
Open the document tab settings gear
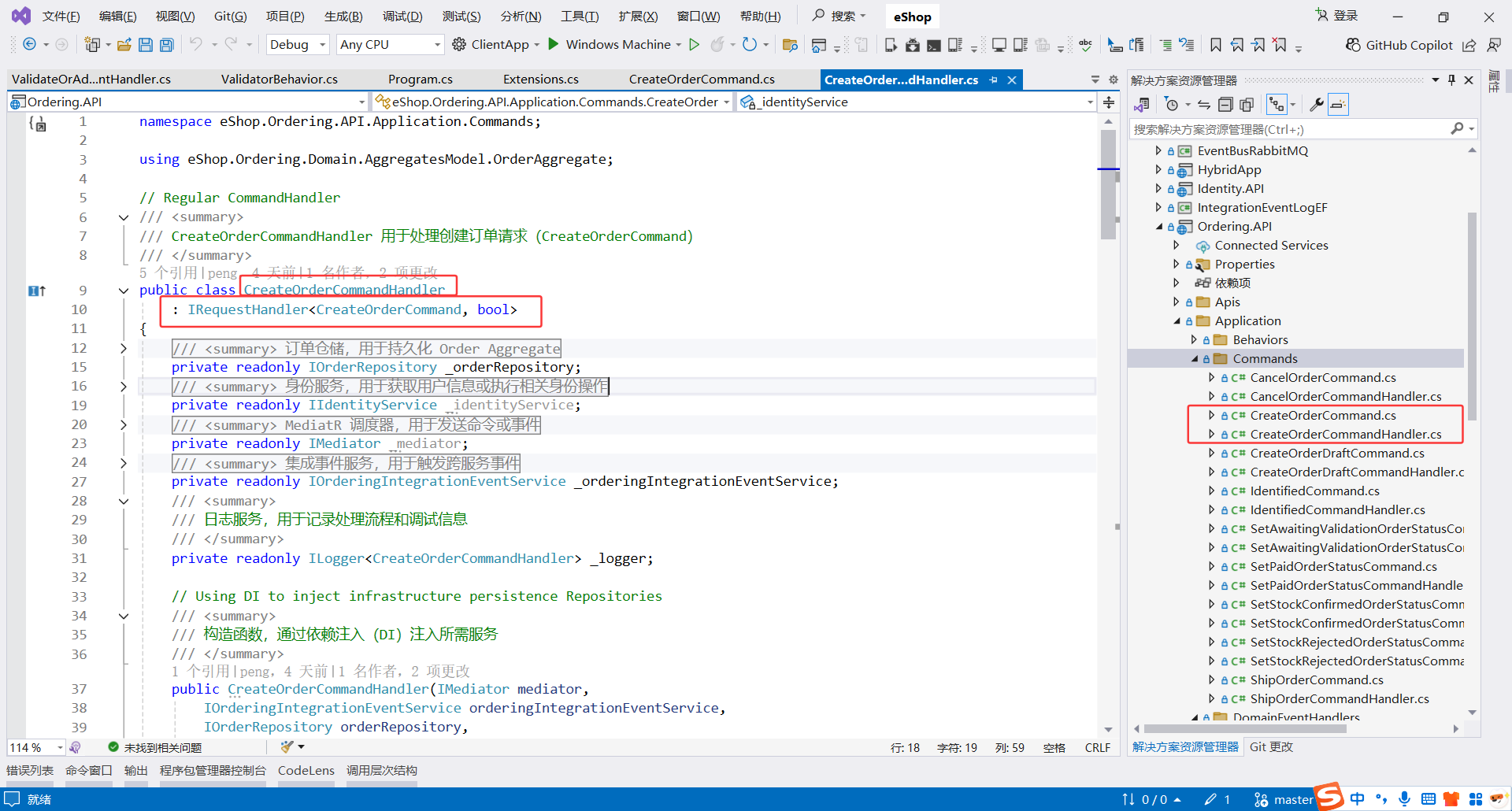coord(1114,80)
